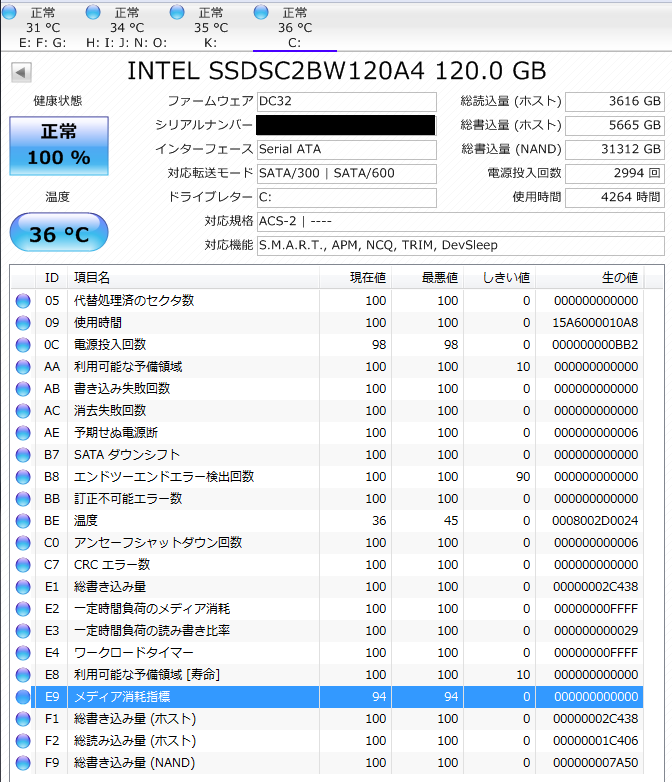Select drive tab K: at 35 °C
The width and height of the screenshot is (672, 782).
pos(210,26)
